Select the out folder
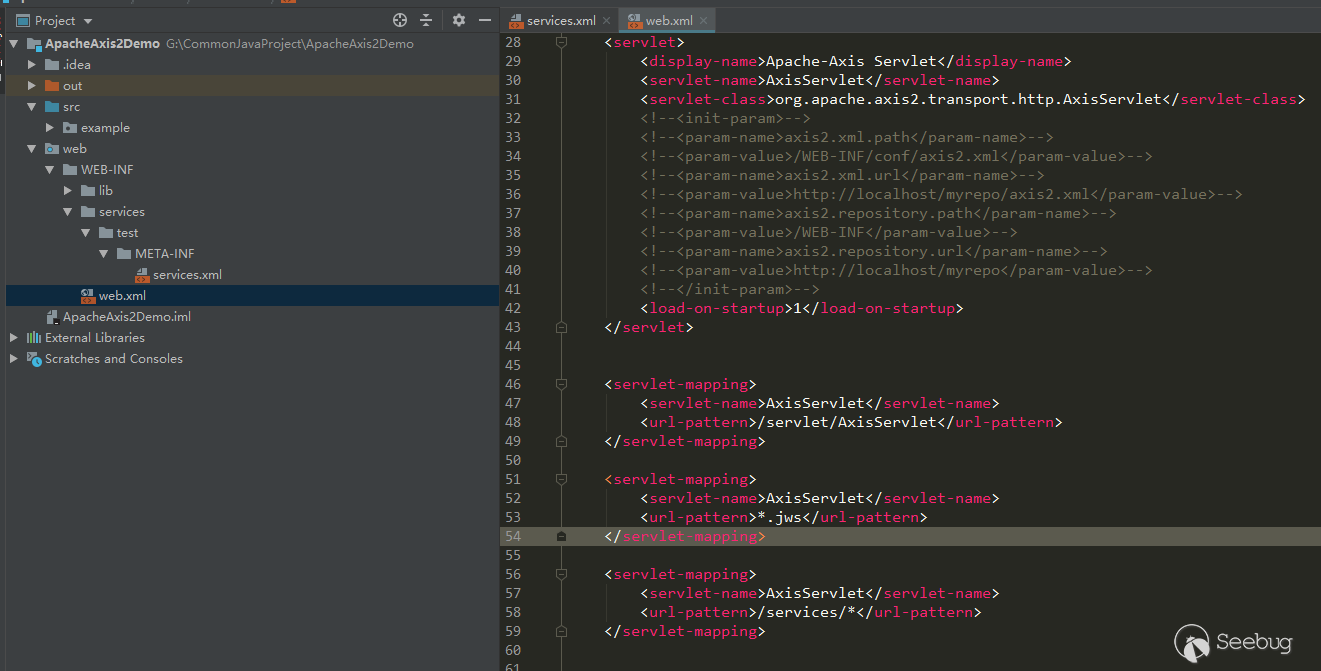The width and height of the screenshot is (1321, 671). tap(72, 86)
